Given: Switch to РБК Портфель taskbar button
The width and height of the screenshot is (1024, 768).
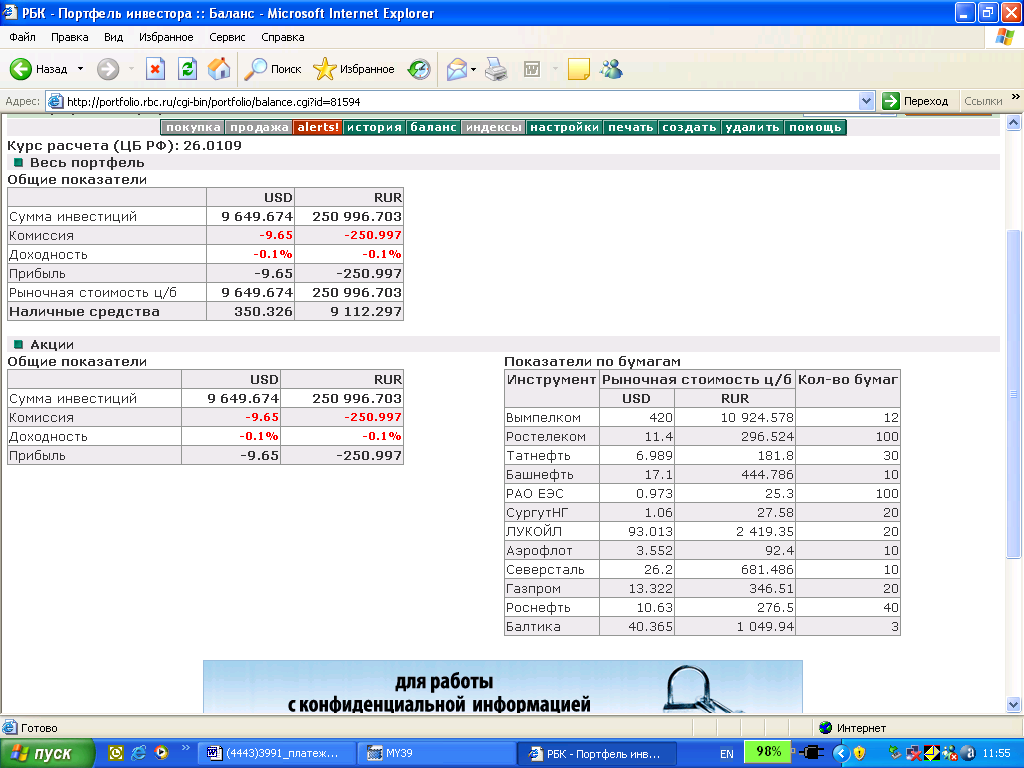Looking at the screenshot, I should pyautogui.click(x=597, y=754).
